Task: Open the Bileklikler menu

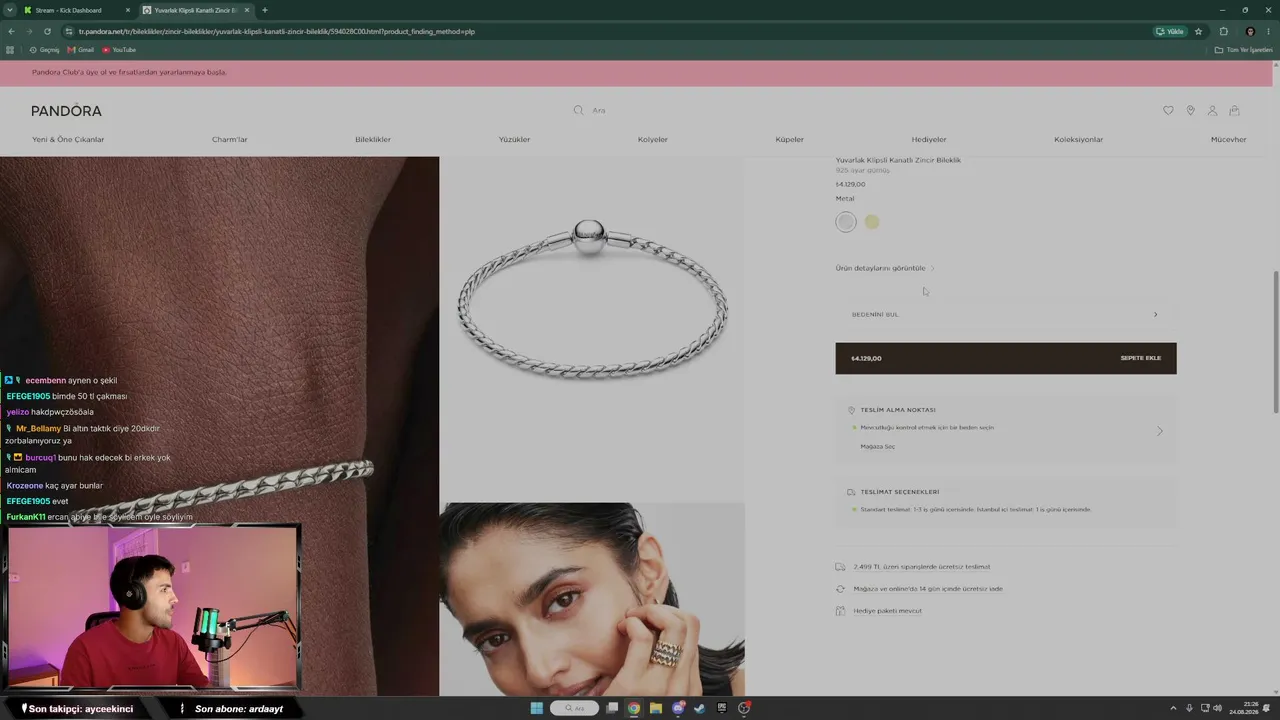Action: click(373, 140)
